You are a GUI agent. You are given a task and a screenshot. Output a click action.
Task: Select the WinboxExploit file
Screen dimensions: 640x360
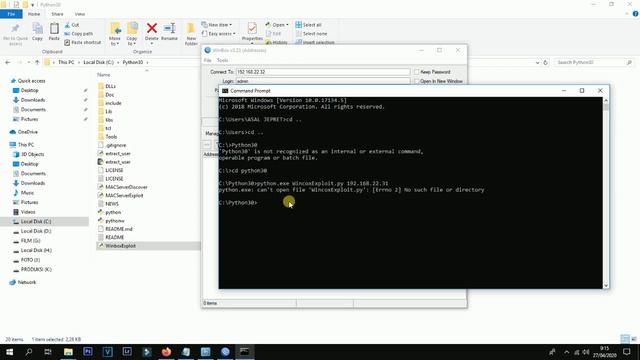[x=120, y=246]
